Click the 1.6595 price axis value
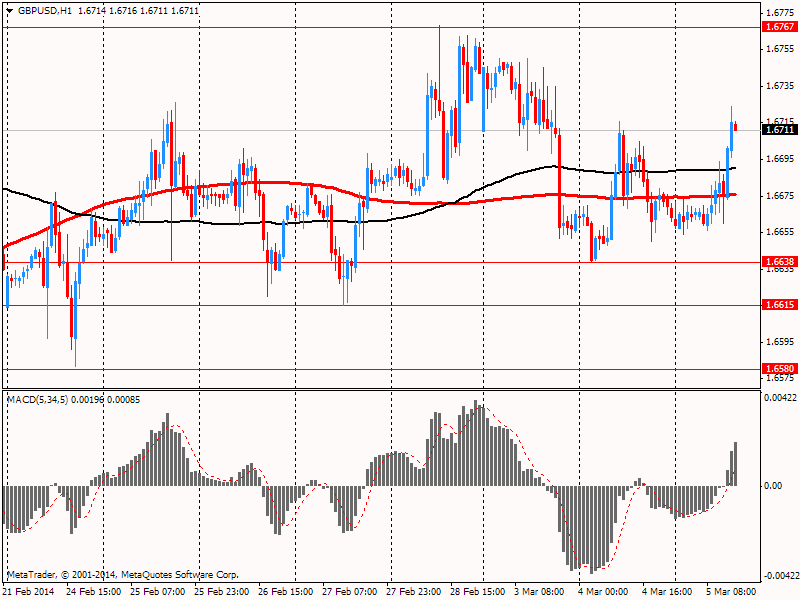Screen dimensions: 800x600 tap(780, 342)
